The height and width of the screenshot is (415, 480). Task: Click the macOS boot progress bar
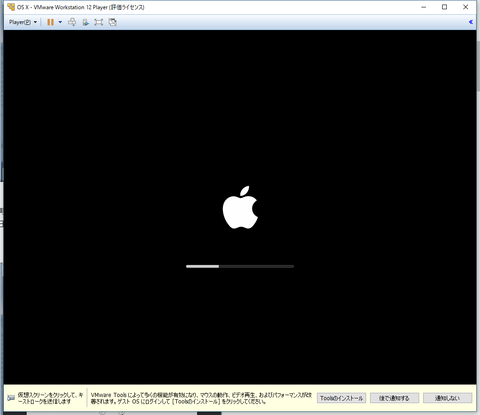[240, 266]
